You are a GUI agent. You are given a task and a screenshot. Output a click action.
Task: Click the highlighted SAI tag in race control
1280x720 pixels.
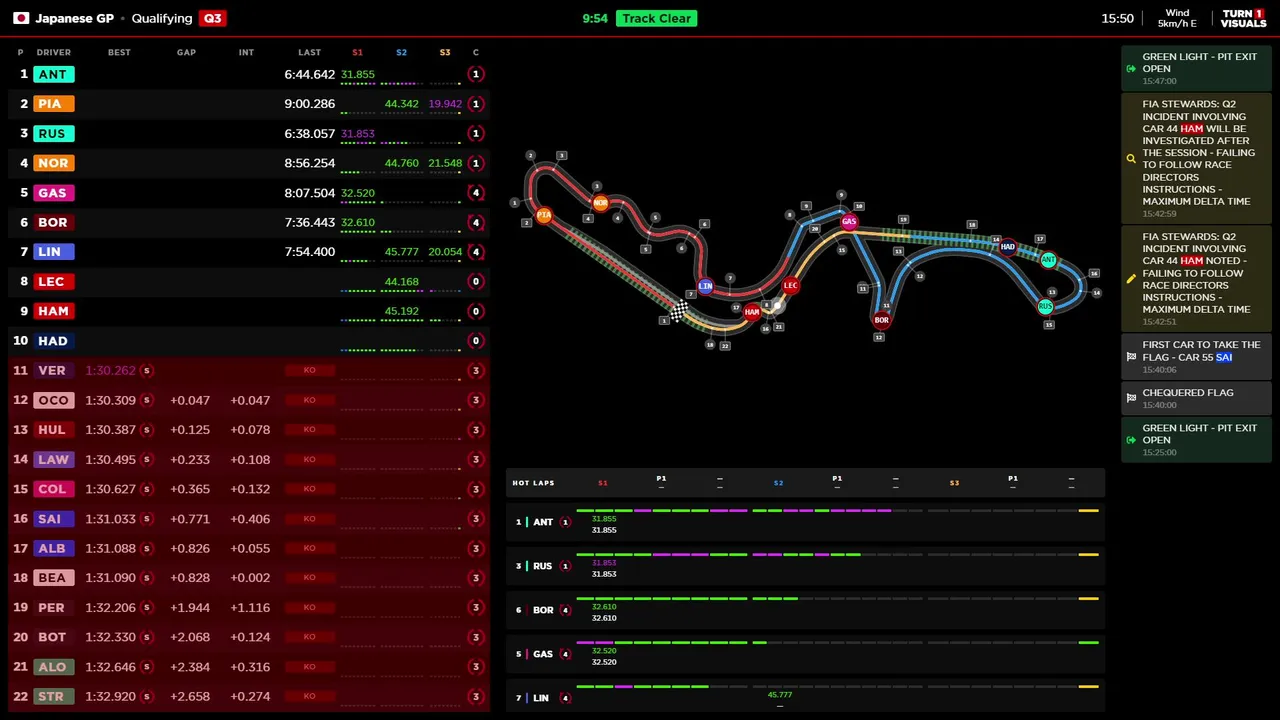click(x=1224, y=357)
